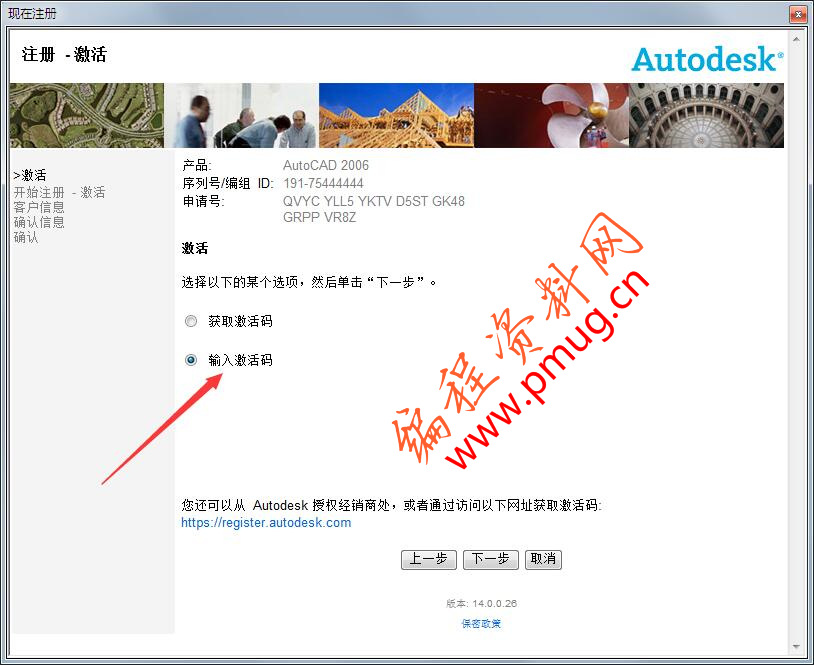Click the version text 14.0.0.26
Image resolution: width=814 pixels, height=665 pixels.
pos(494,603)
